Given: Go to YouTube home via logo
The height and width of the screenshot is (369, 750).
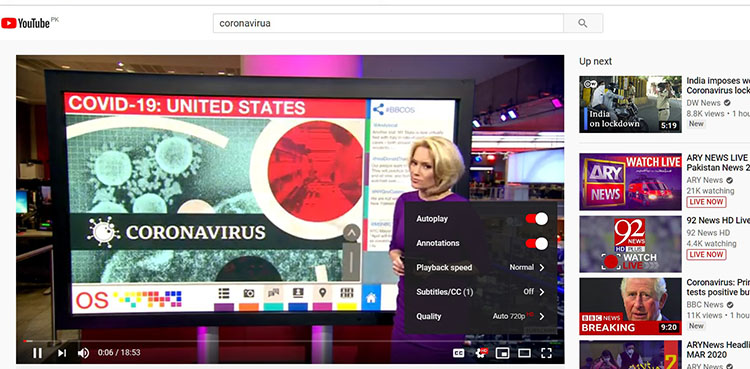Looking at the screenshot, I should pyautogui.click(x=30, y=23).
